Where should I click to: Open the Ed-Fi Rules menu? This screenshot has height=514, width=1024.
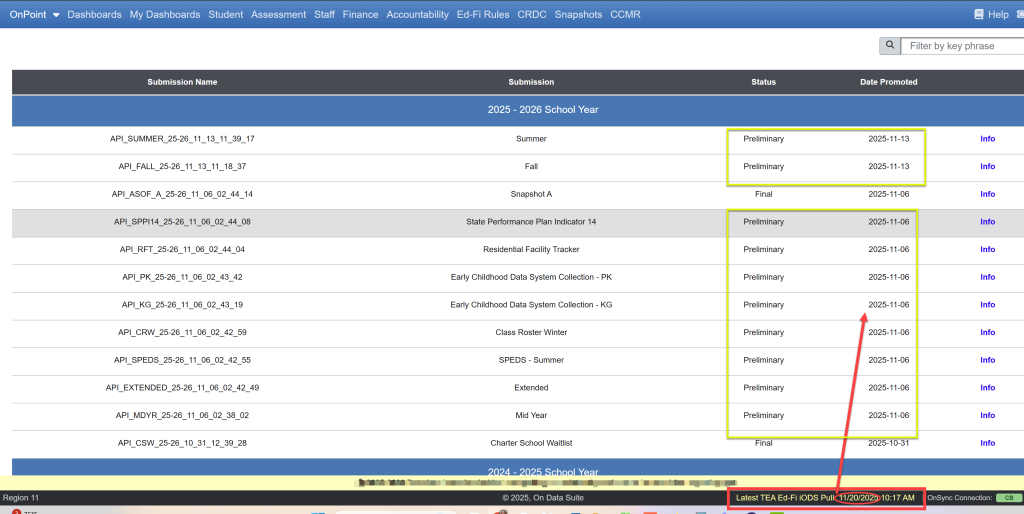483,15
